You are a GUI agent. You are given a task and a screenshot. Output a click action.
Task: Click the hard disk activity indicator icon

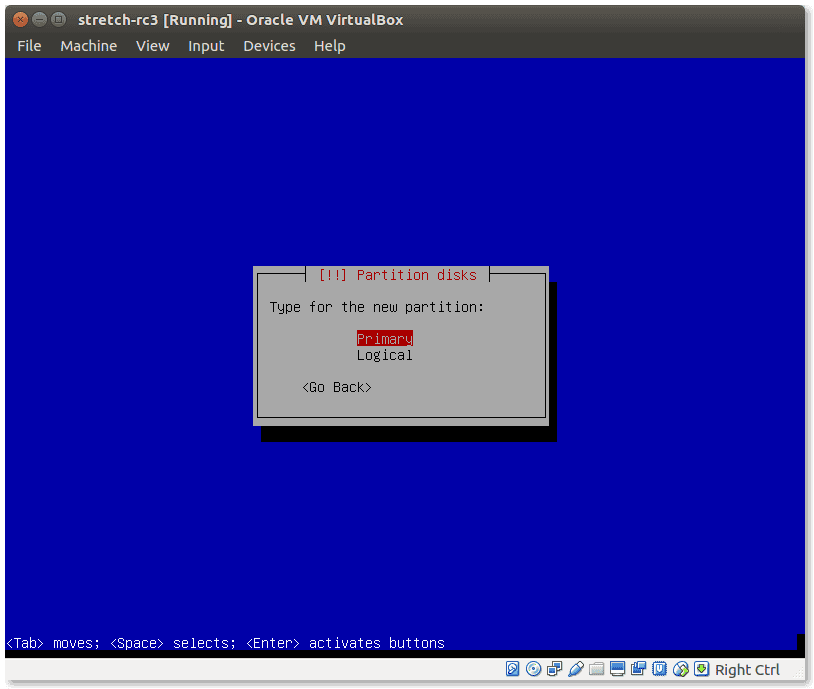(513, 669)
